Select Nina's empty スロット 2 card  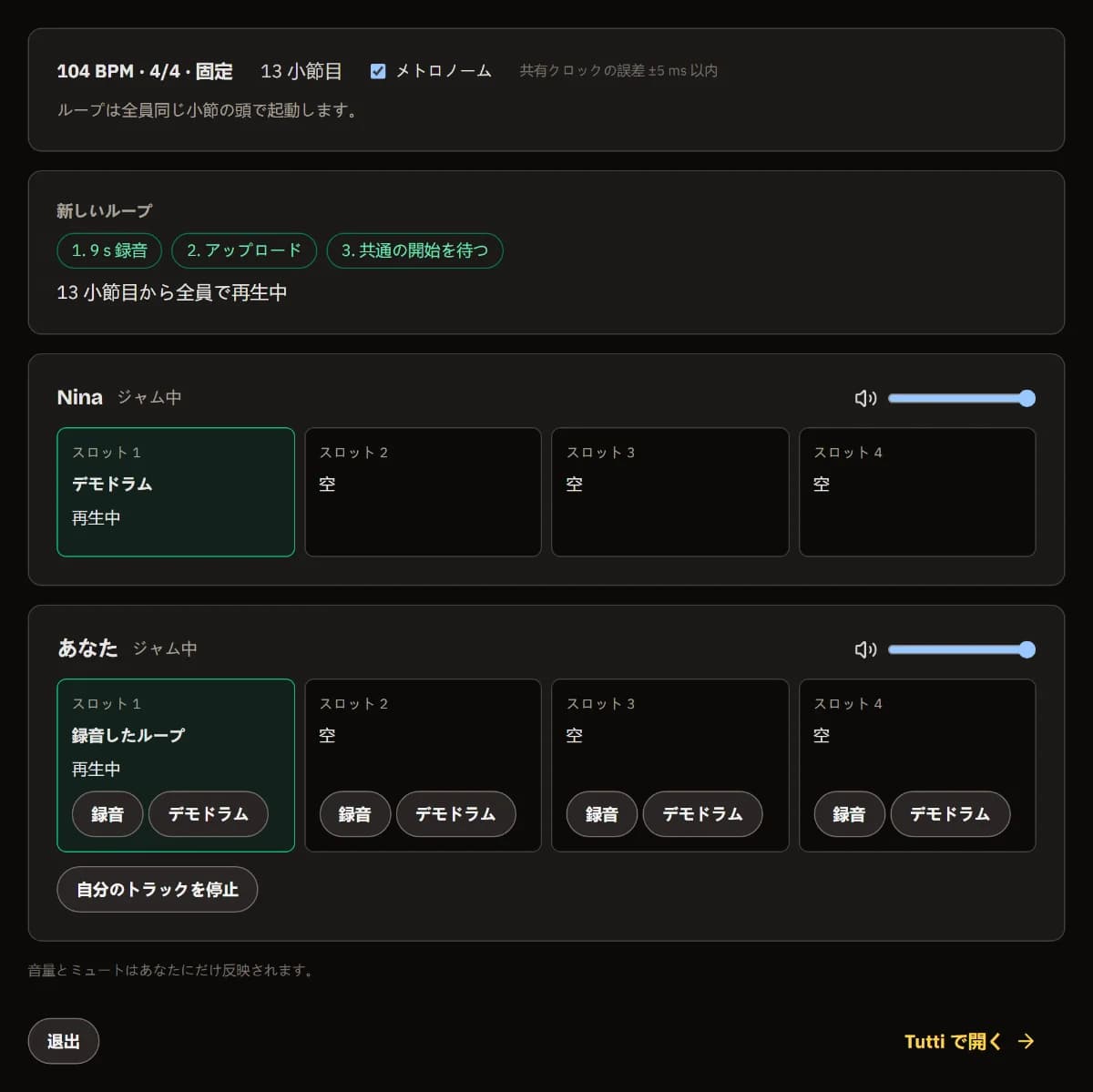pyautogui.click(x=423, y=492)
